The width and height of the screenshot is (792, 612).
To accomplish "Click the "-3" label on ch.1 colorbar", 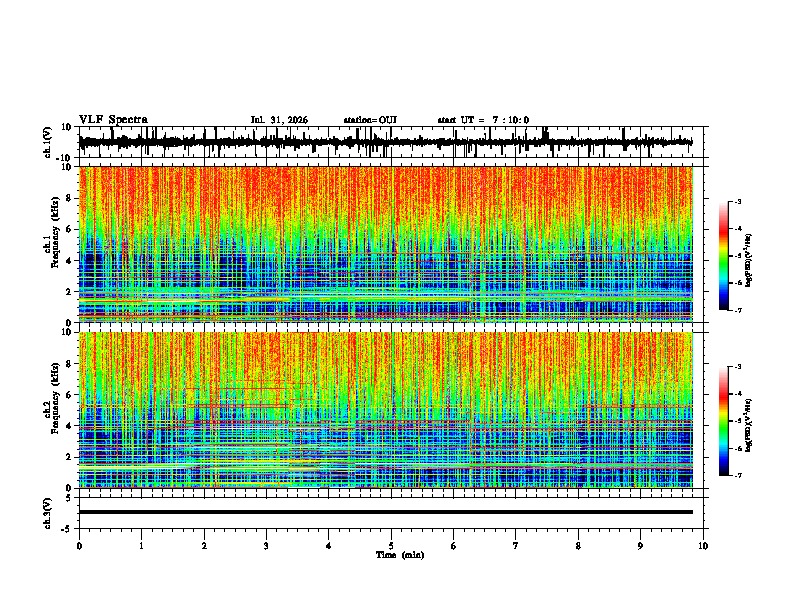I will tap(738, 201).
